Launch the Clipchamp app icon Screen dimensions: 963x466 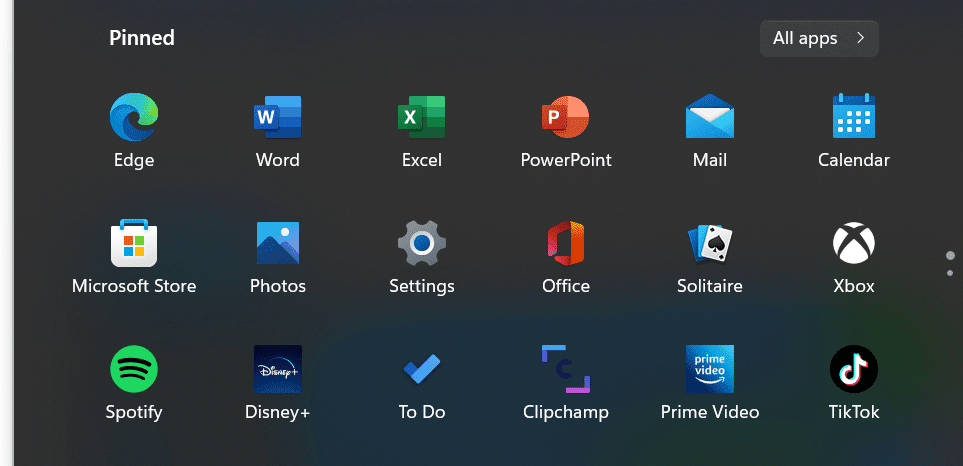pyautogui.click(x=566, y=369)
